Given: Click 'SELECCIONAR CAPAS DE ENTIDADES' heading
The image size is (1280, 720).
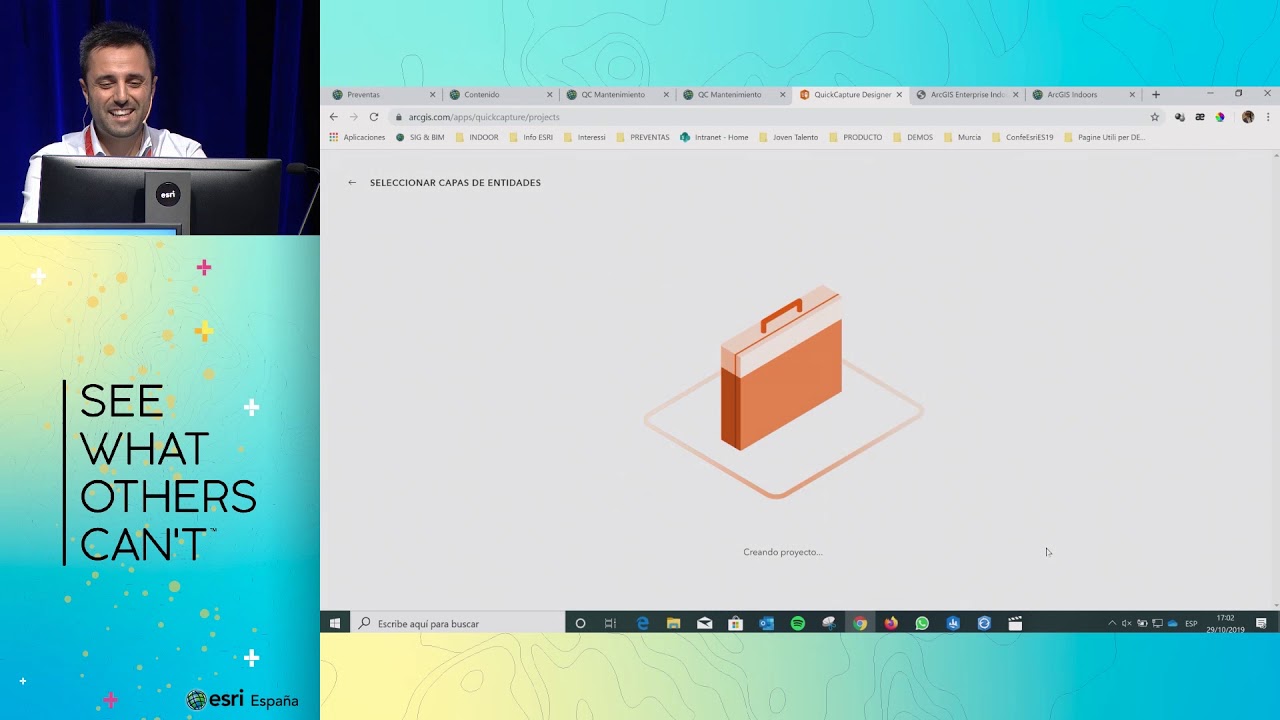Looking at the screenshot, I should [455, 183].
